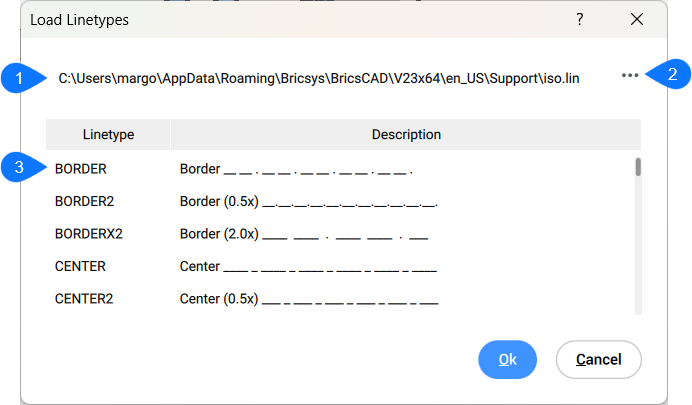The width and height of the screenshot is (692, 405).
Task: Click the linetype list scrollbar thumb
Action: [x=638, y=167]
